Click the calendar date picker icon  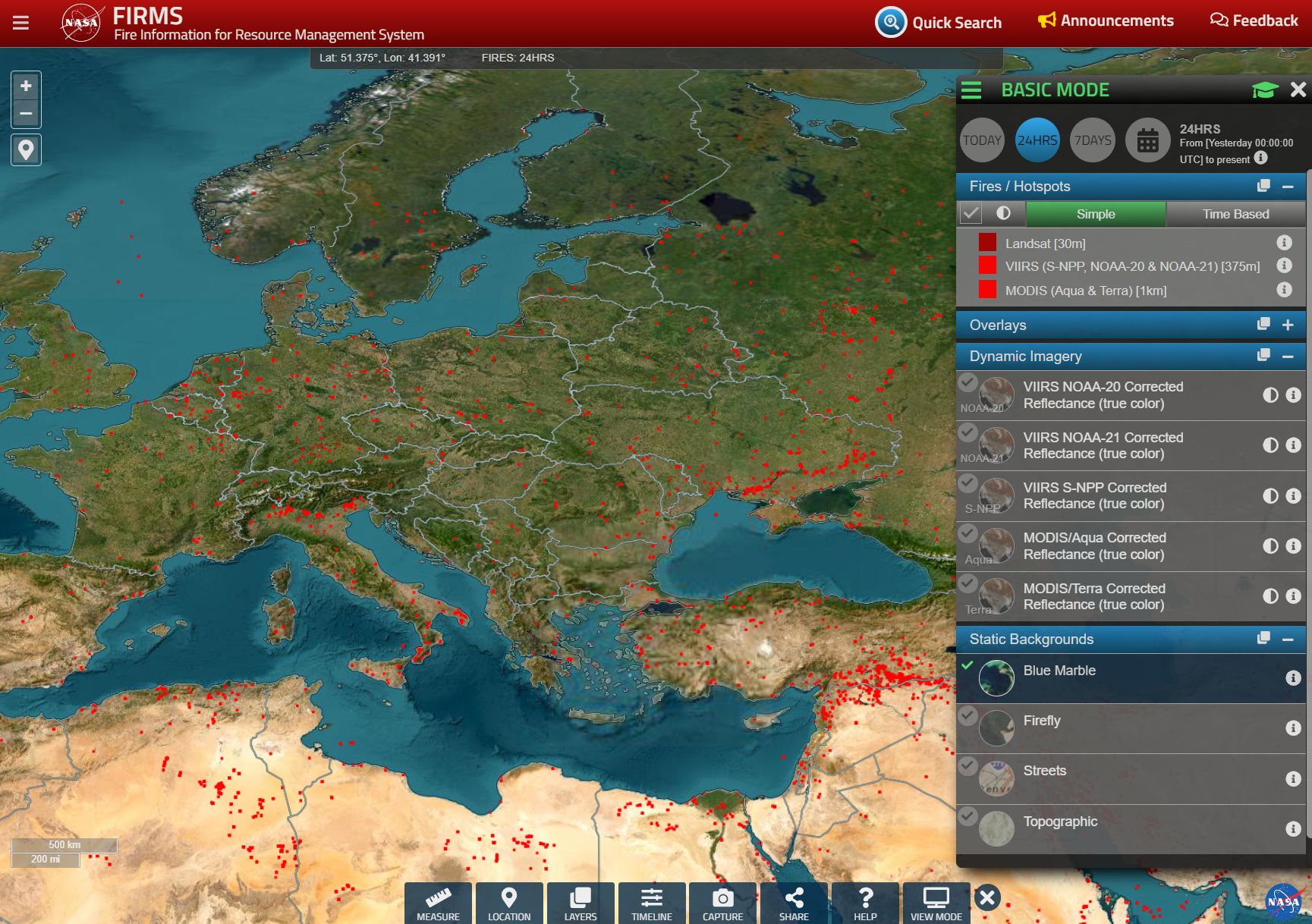point(1147,140)
